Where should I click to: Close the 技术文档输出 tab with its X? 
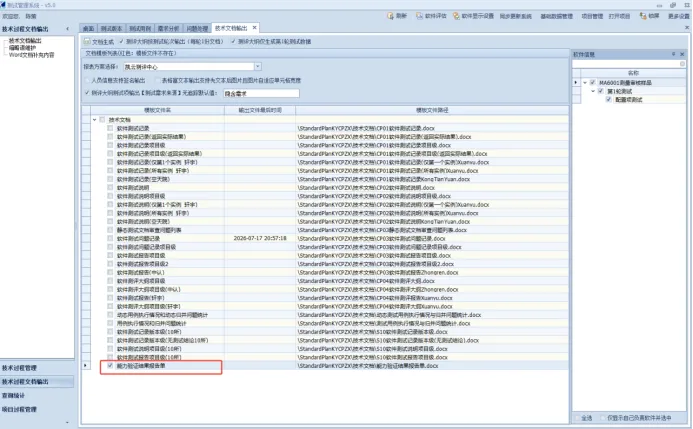(x=255, y=28)
